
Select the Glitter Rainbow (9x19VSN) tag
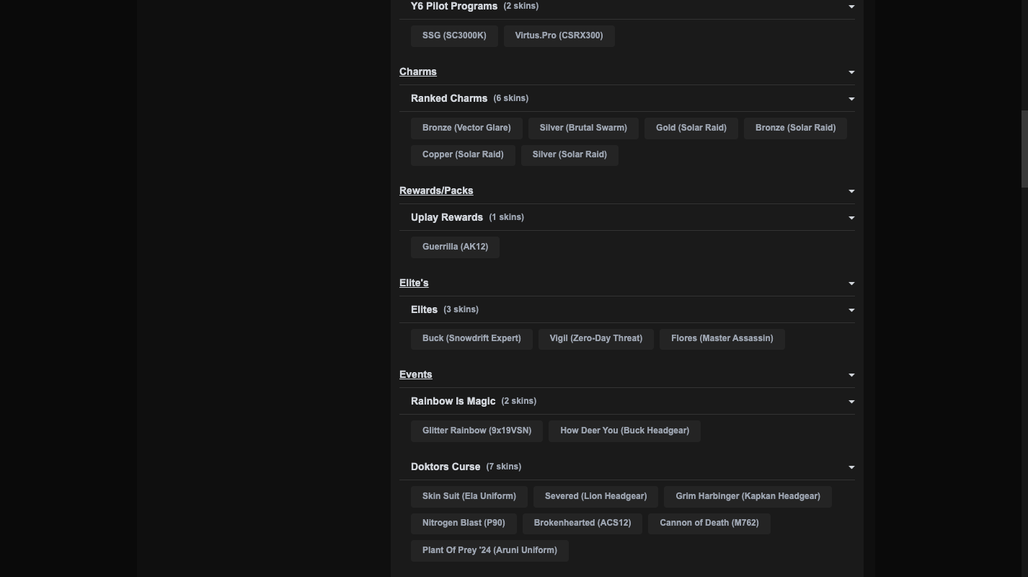[477, 431]
